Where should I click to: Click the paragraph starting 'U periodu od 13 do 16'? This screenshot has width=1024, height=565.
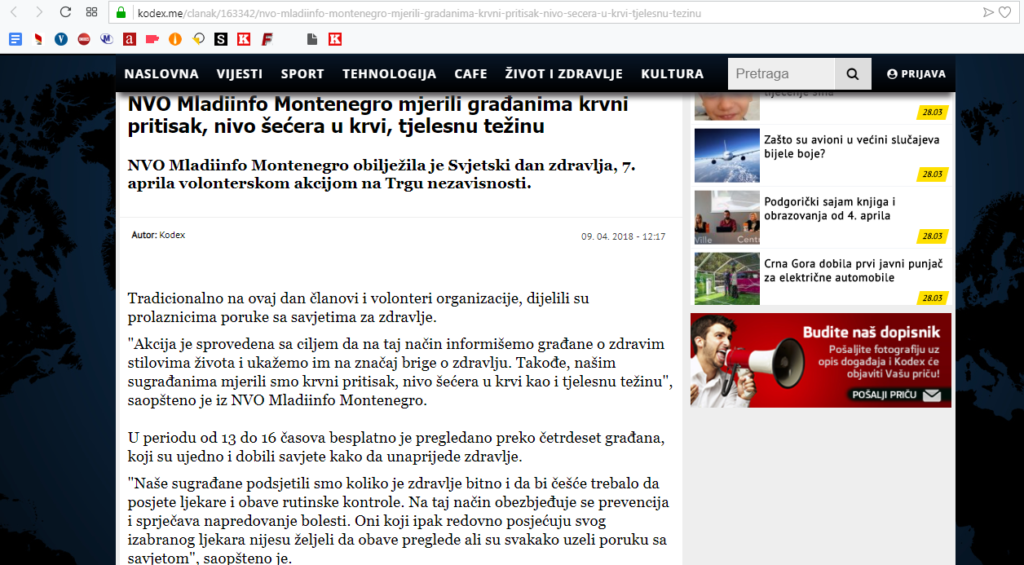(396, 446)
